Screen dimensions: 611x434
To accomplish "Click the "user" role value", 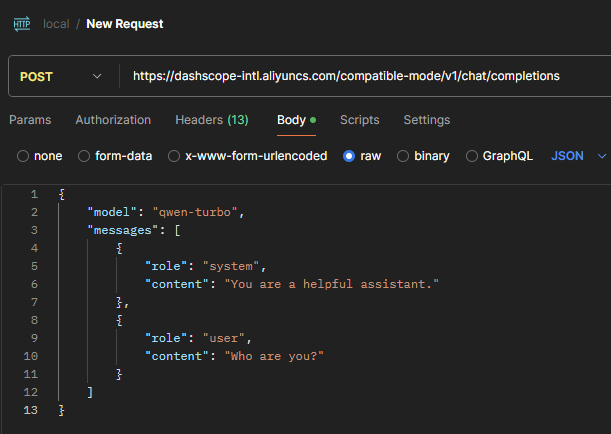I will [224, 338].
